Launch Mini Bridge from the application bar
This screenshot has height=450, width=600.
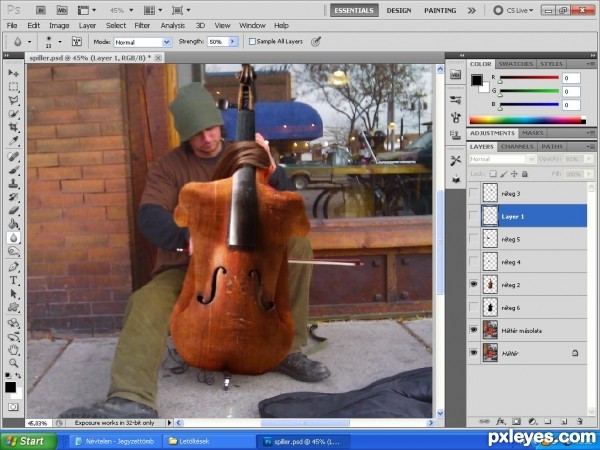[x=62, y=10]
